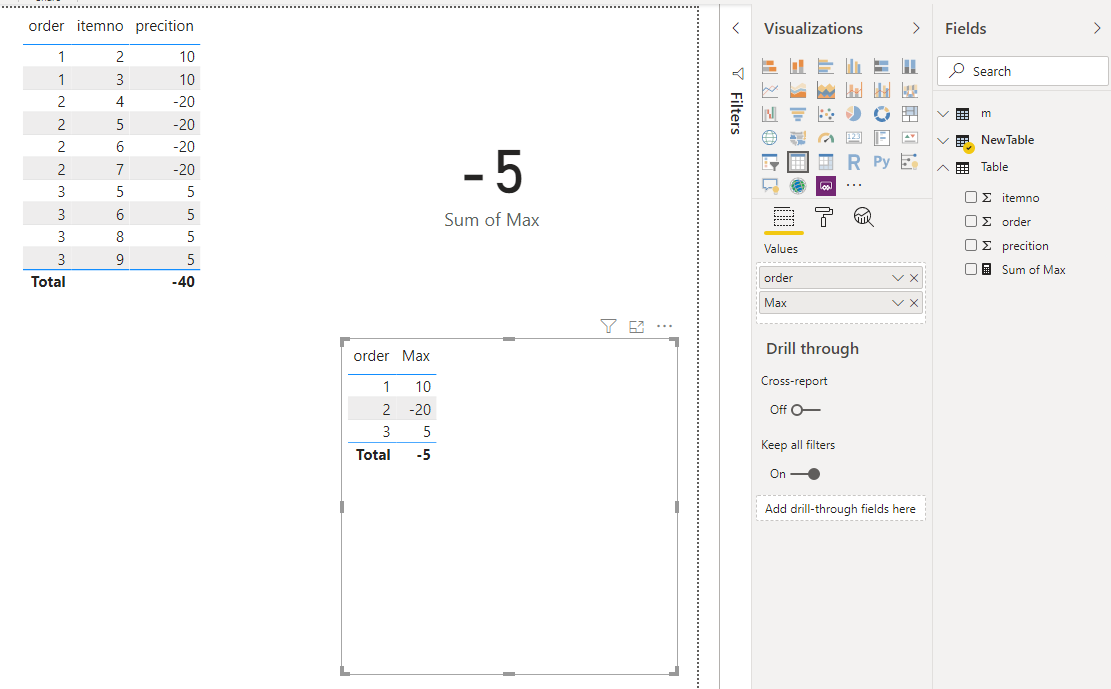Open more visuals ellipsis menu

tap(854, 186)
